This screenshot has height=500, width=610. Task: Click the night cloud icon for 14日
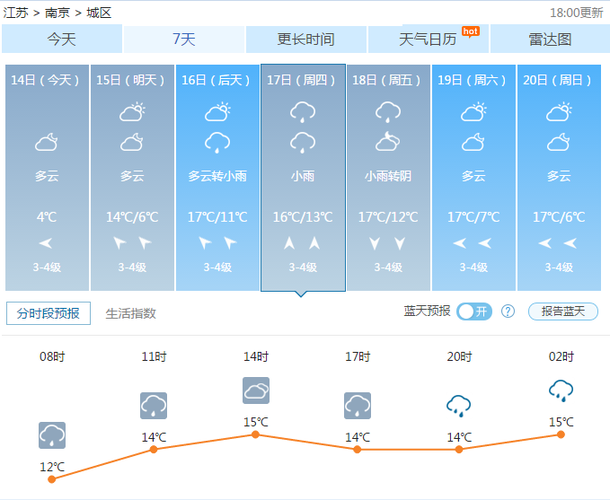(x=46, y=142)
